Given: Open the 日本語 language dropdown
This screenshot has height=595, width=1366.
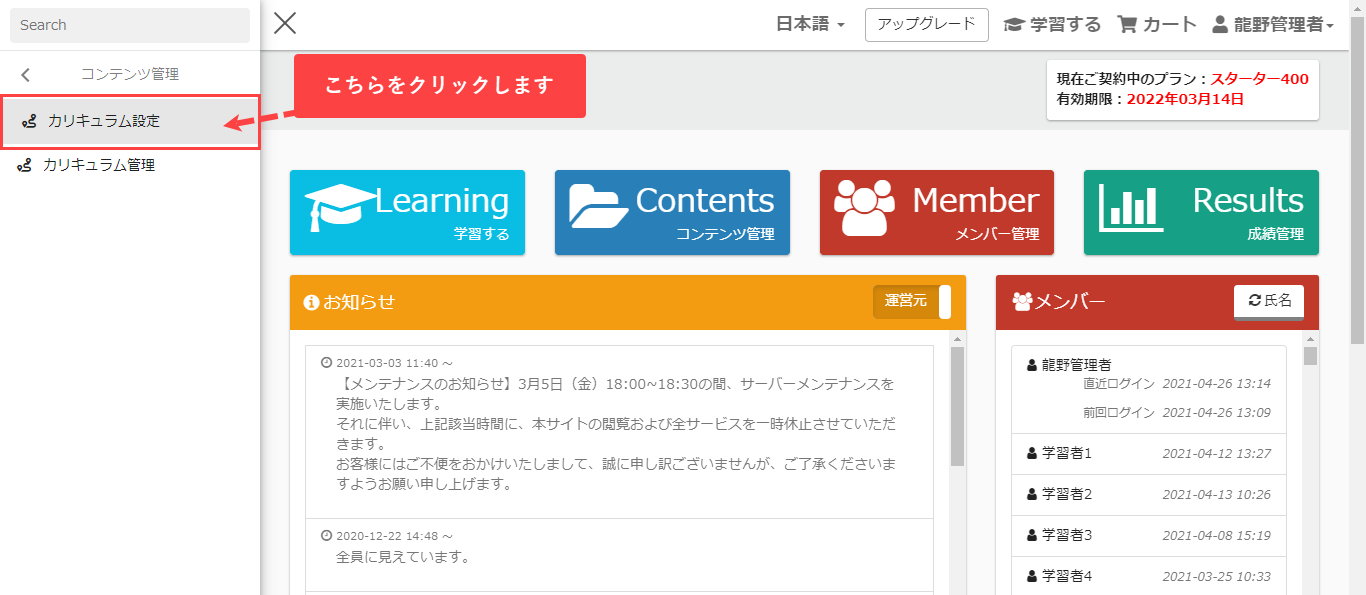Looking at the screenshot, I should [810, 25].
